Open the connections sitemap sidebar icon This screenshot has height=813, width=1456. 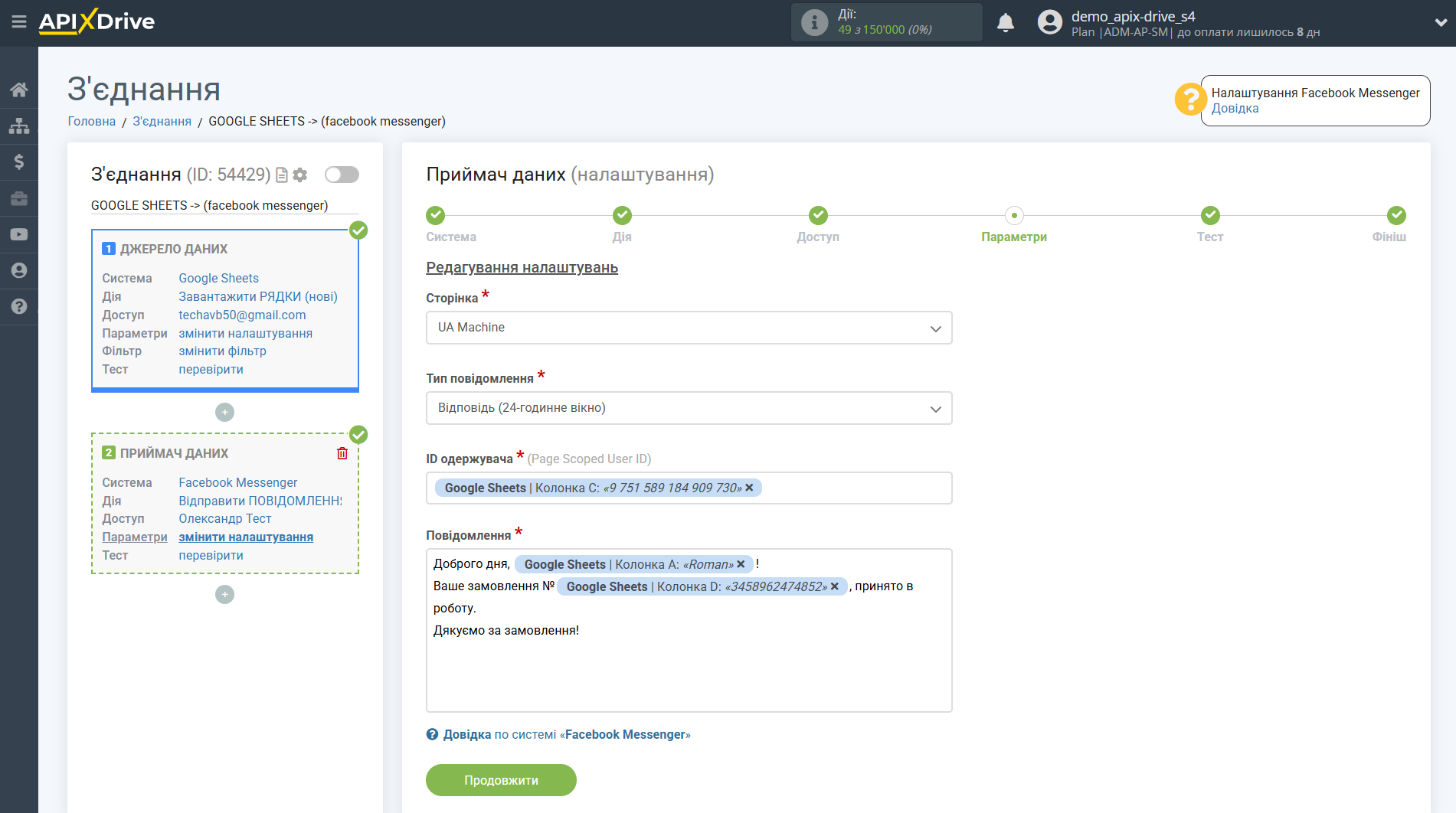[19, 126]
